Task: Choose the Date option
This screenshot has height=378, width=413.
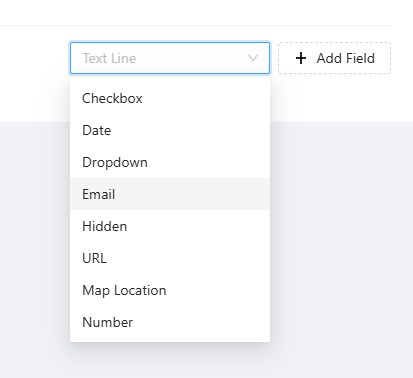Action: [x=170, y=130]
